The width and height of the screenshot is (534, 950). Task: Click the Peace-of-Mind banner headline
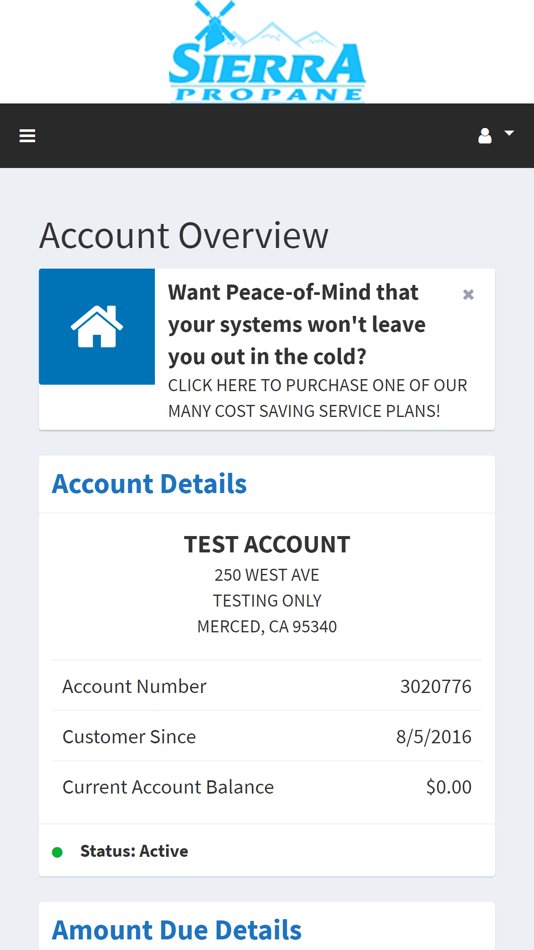pos(297,325)
